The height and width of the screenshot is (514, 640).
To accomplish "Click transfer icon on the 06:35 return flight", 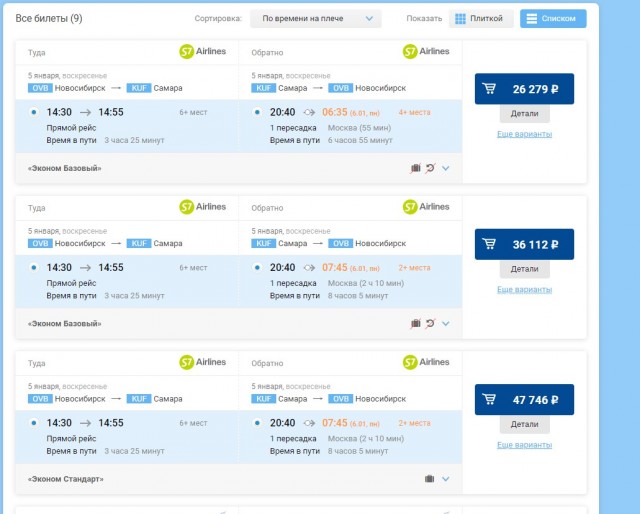I will tap(309, 113).
